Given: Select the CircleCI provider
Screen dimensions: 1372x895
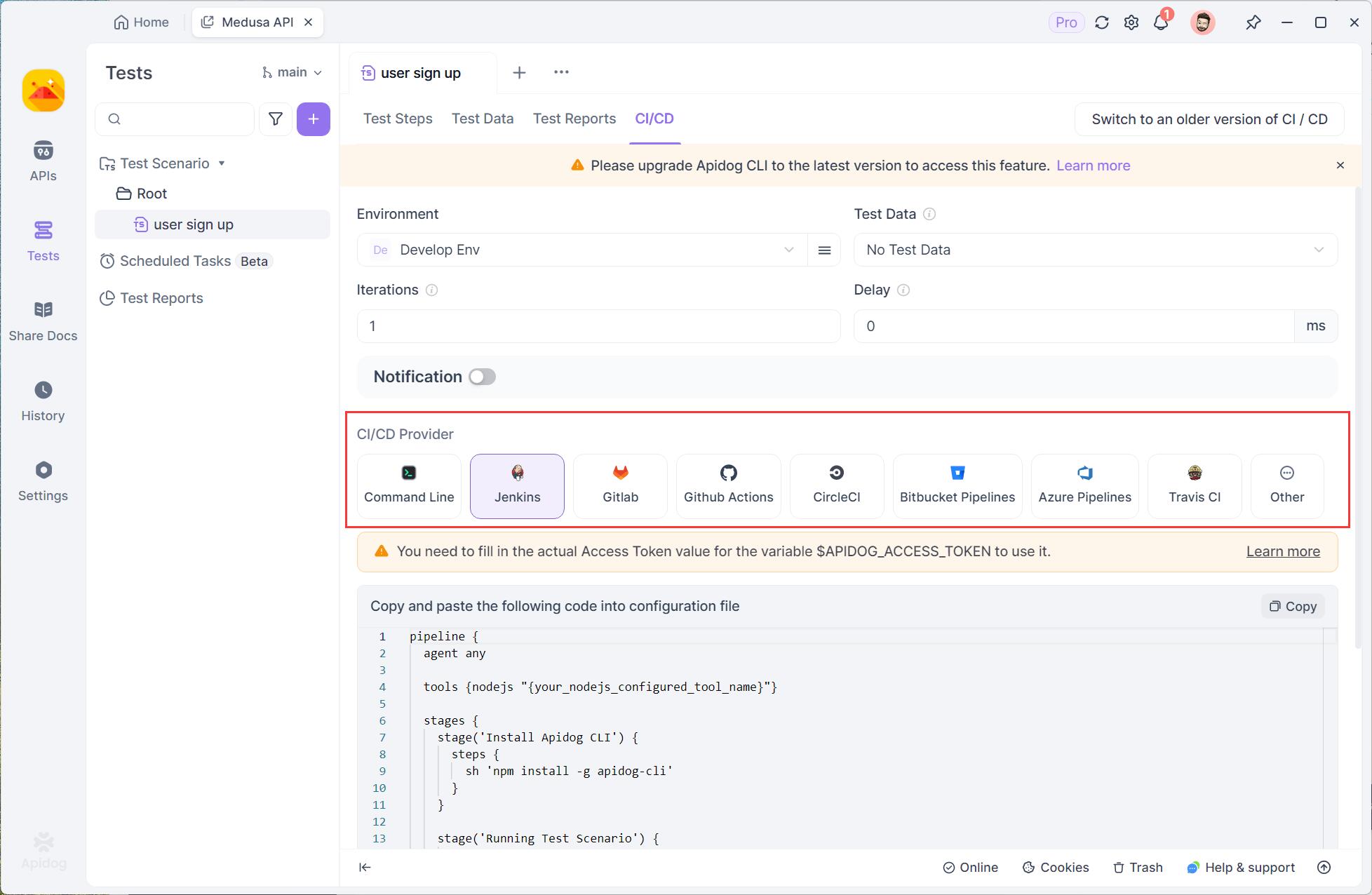Looking at the screenshot, I should 837,486.
